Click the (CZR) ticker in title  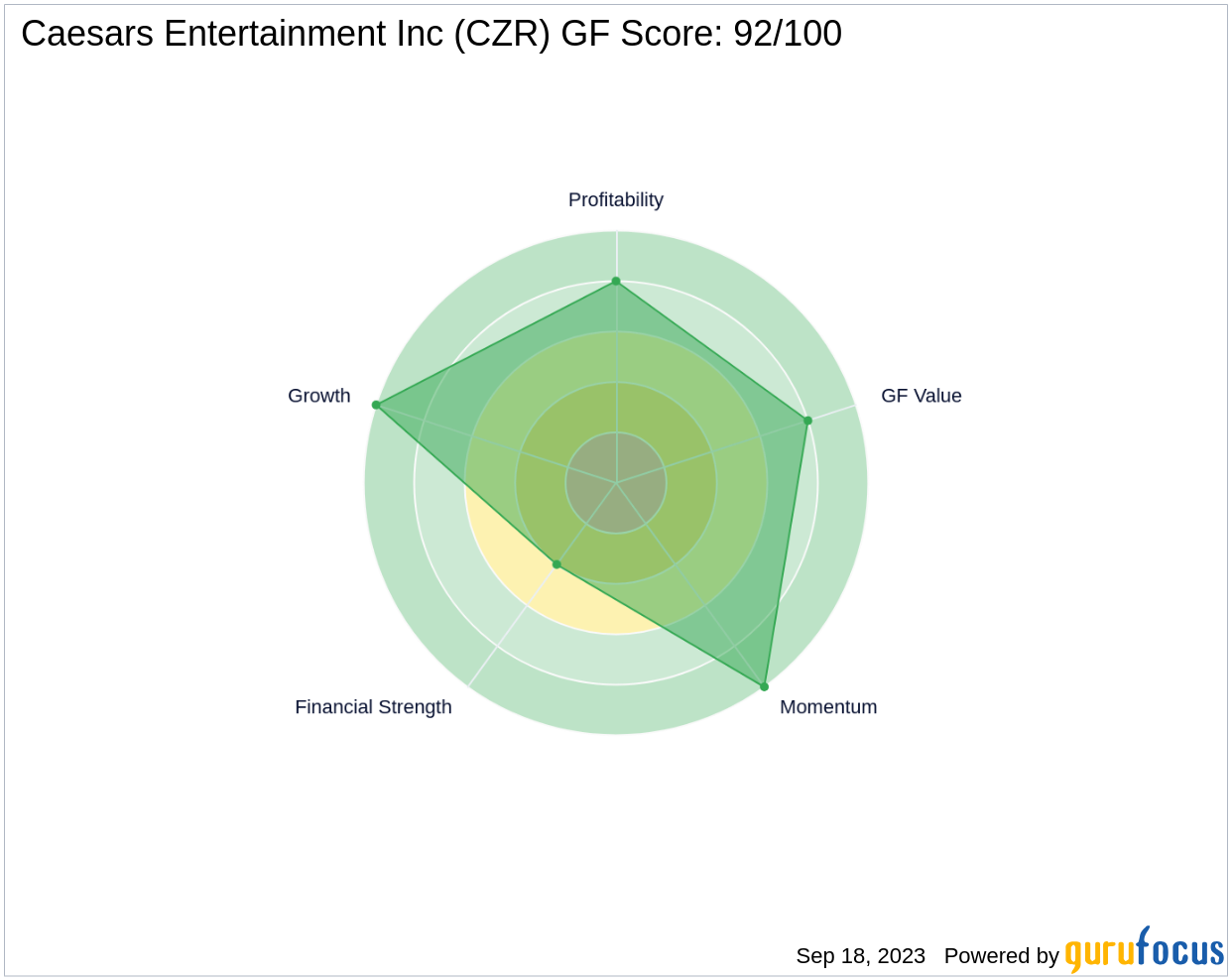[502, 35]
